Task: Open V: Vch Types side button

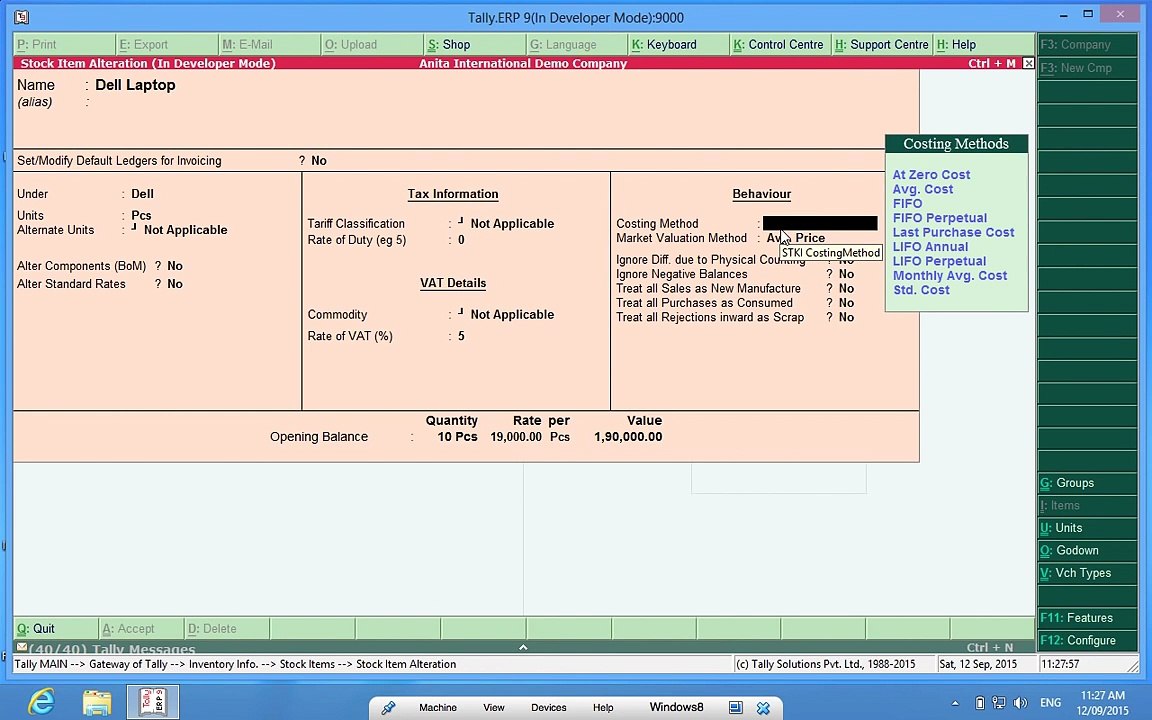Action: pos(1087,573)
